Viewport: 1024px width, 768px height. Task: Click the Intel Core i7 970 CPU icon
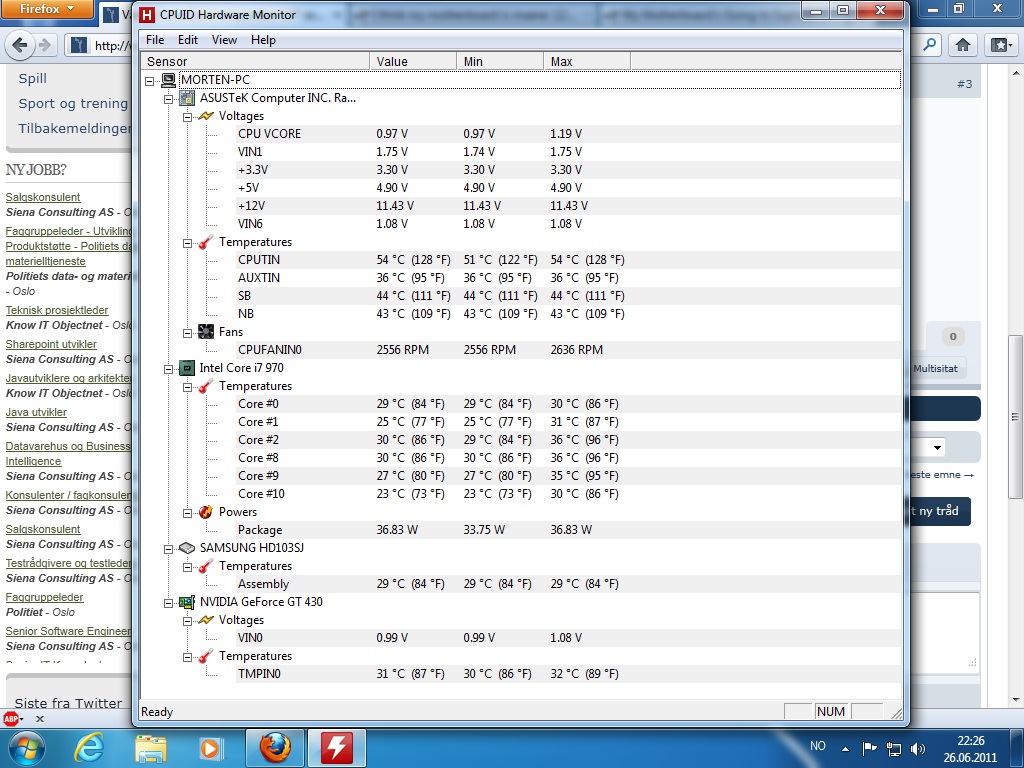[187, 368]
